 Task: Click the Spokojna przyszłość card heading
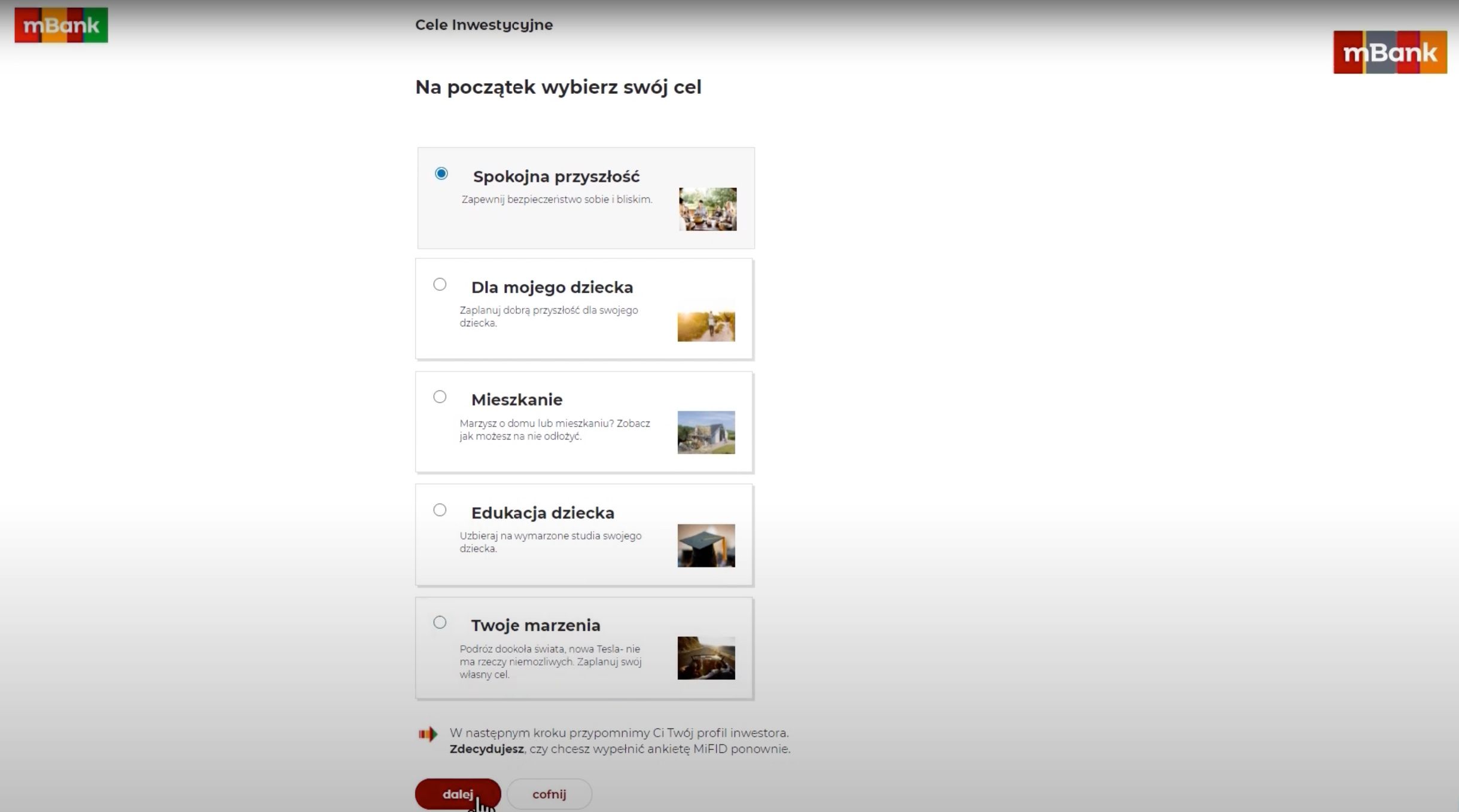556,177
